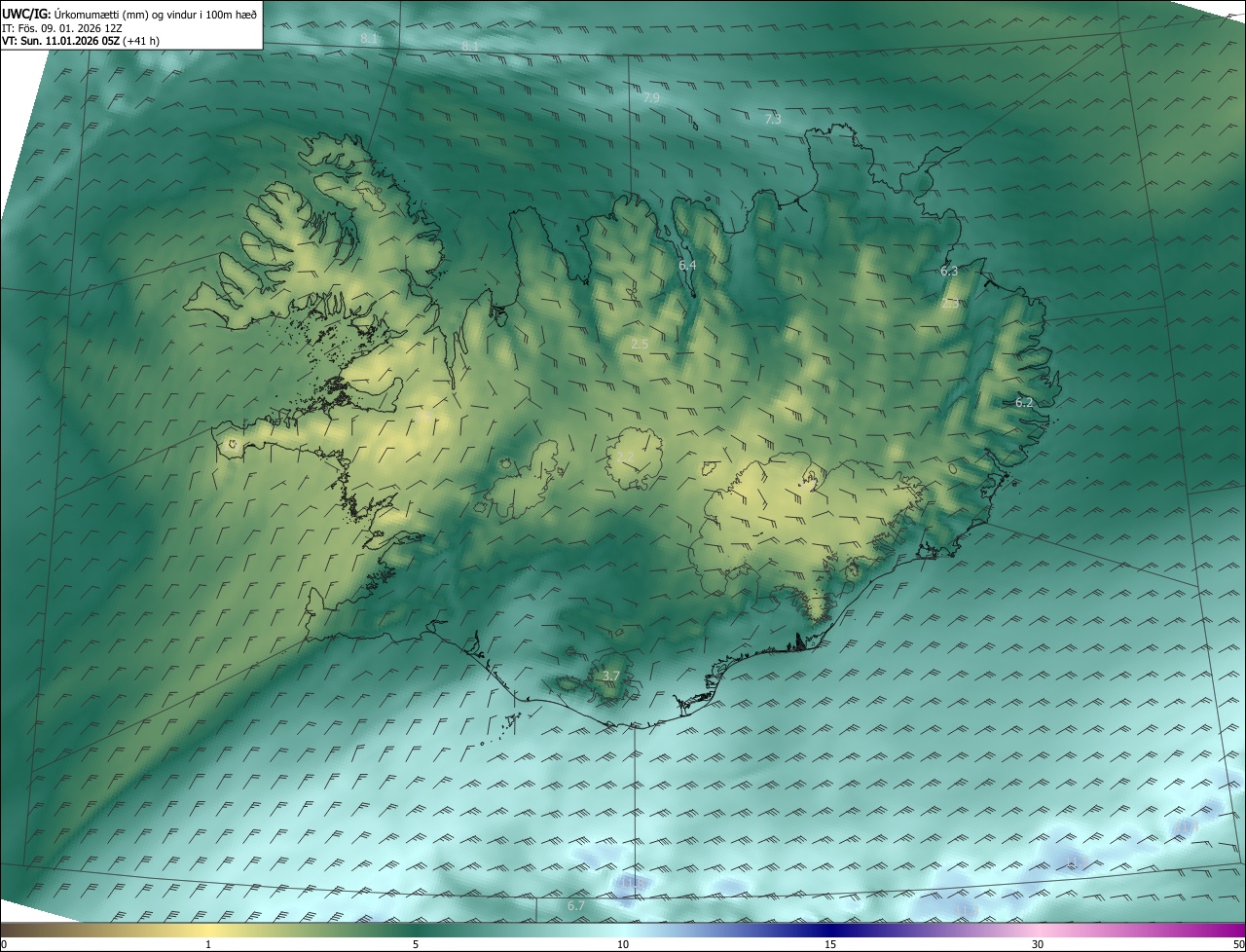Click the 6.4 value label in the fjord
The image size is (1246, 952).
687,265
